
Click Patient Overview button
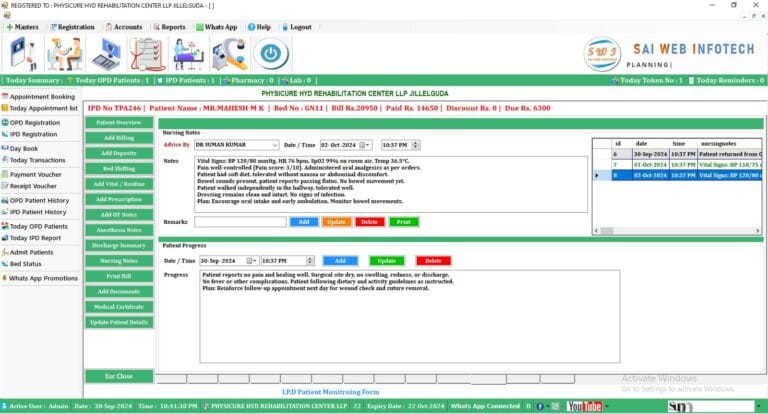pyautogui.click(x=119, y=123)
